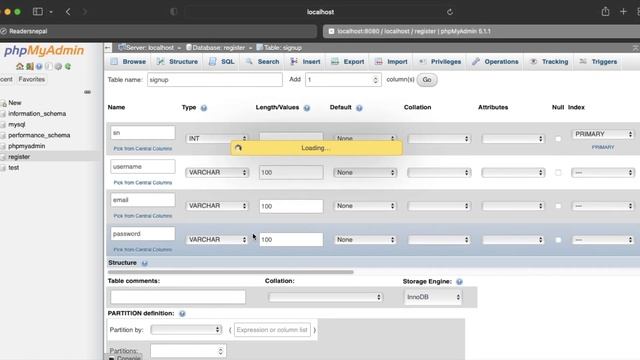This screenshot has width=640, height=360.
Task: Toggle the browser sidebar icon
Action: click(38, 11)
